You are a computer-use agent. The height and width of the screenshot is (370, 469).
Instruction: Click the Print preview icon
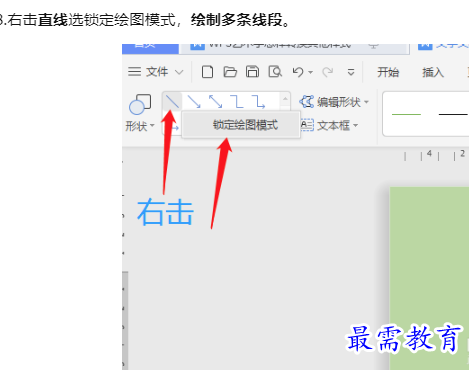pyautogui.click(x=275, y=72)
